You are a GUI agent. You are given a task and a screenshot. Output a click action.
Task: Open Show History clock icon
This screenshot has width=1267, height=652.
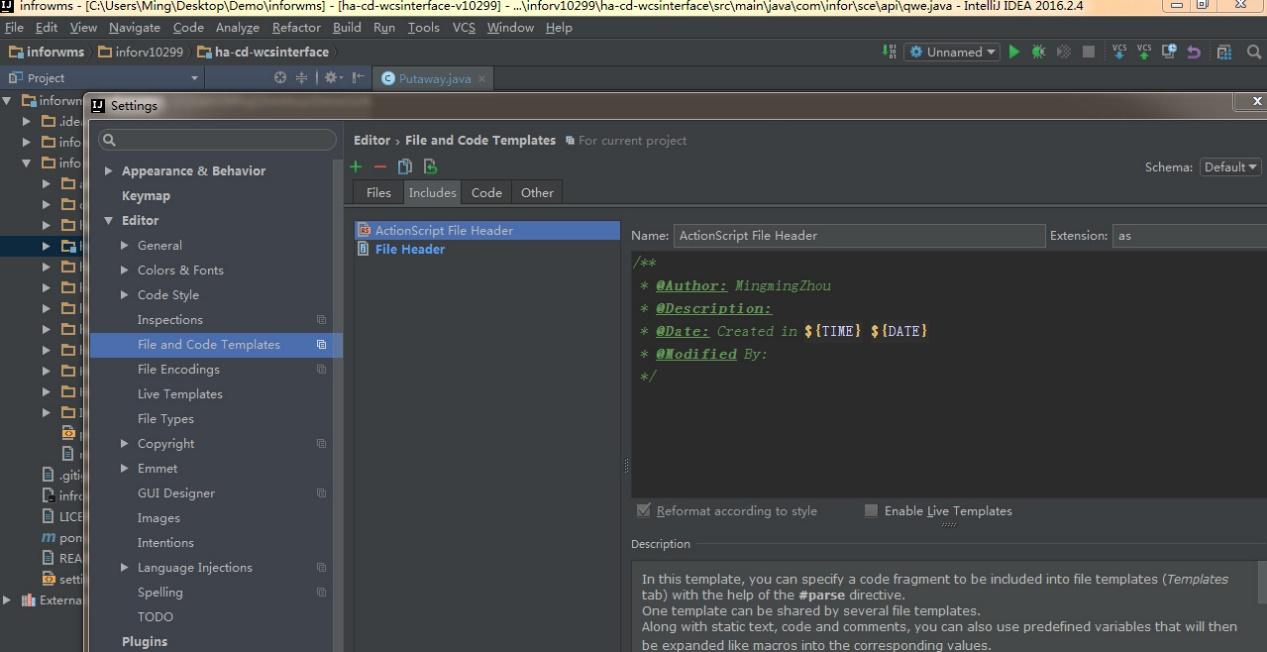pyautogui.click(x=1169, y=52)
